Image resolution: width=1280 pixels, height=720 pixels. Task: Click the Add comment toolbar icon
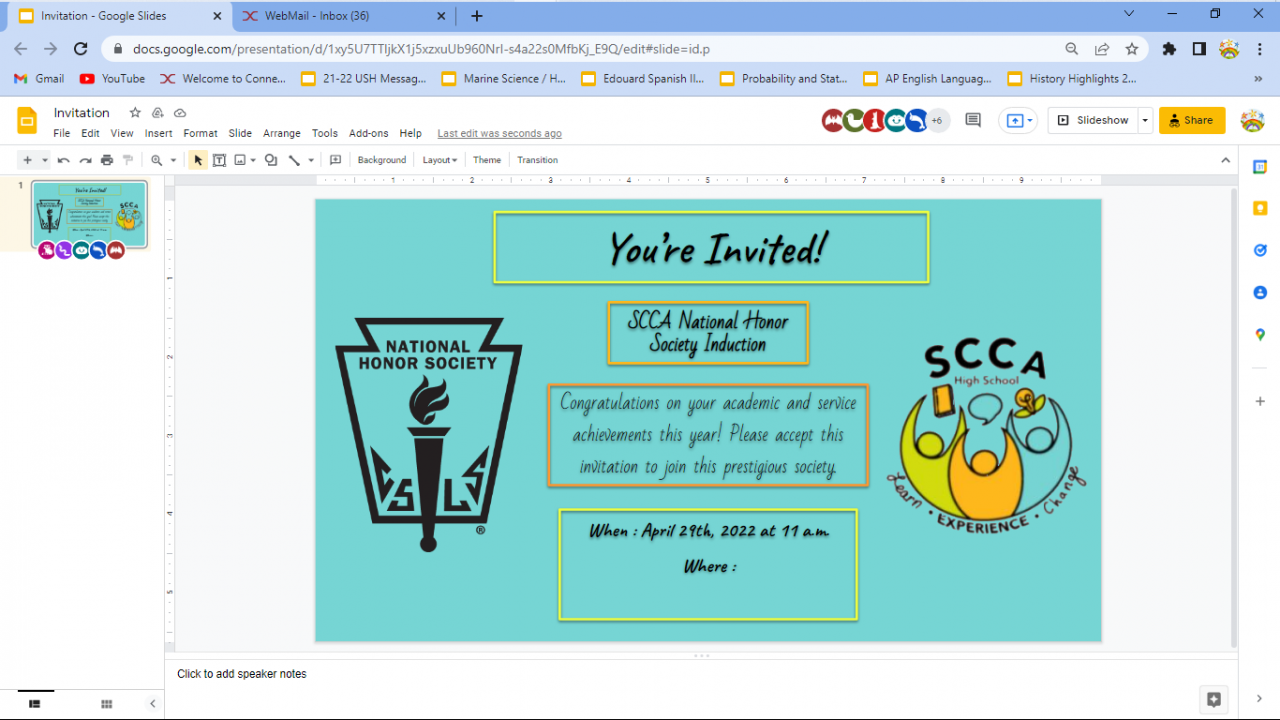[336, 160]
